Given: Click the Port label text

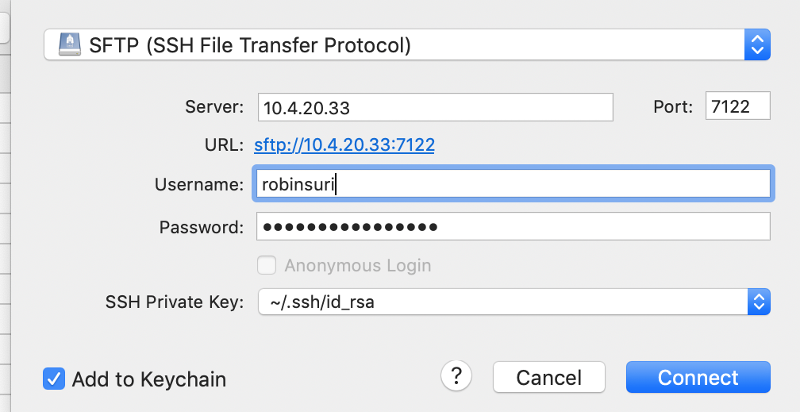Looking at the screenshot, I should coord(673,107).
